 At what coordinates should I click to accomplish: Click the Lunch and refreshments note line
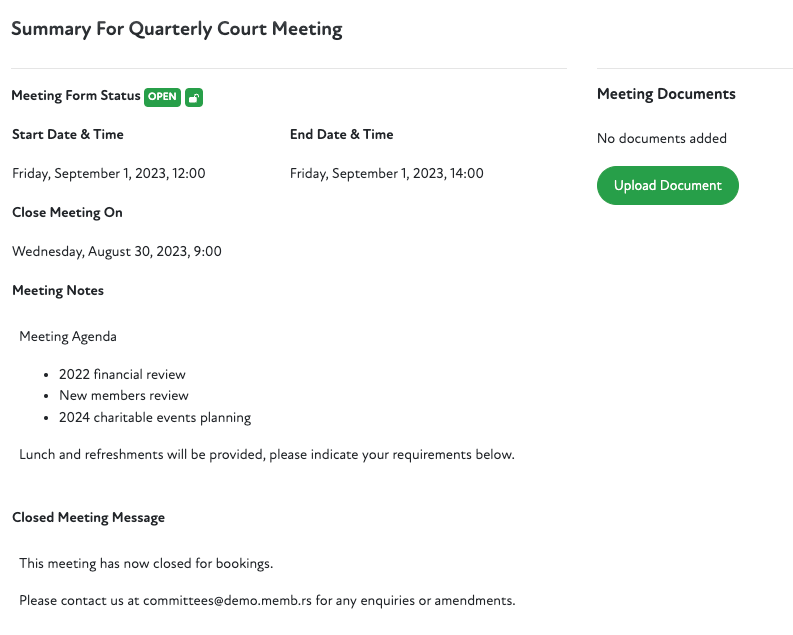tap(267, 454)
